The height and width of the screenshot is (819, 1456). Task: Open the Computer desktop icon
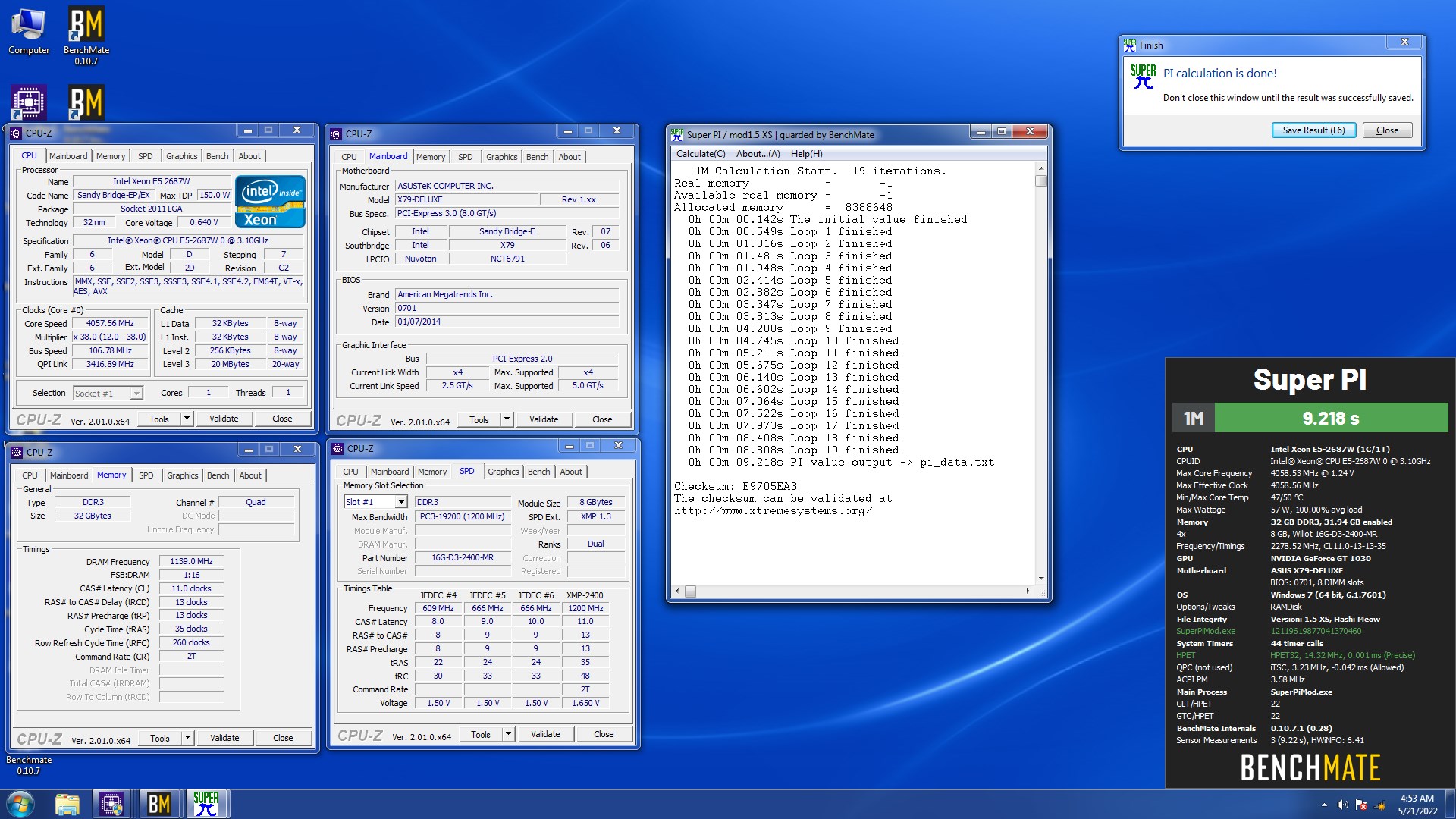[x=29, y=32]
